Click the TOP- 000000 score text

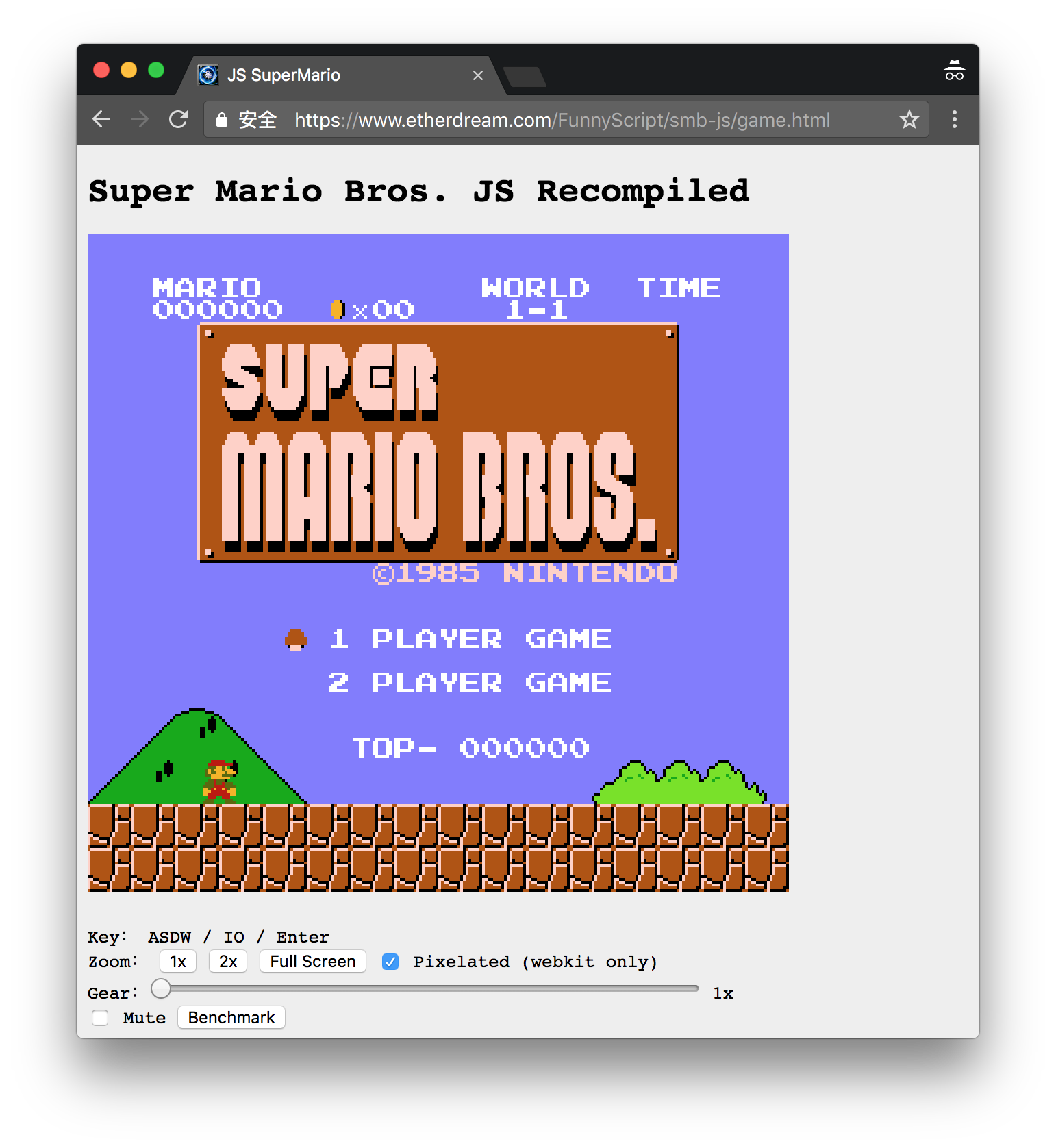(471, 748)
